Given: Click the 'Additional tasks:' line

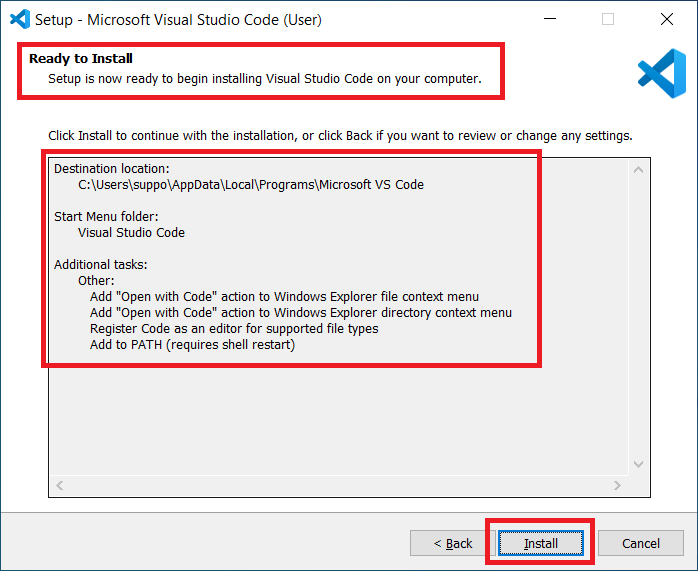Looking at the screenshot, I should pyautogui.click(x=101, y=265).
